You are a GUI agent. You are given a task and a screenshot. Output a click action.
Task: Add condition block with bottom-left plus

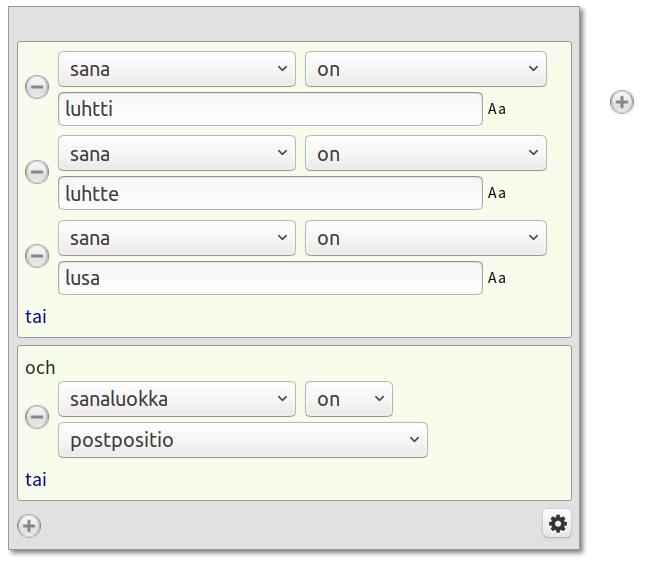[29, 525]
